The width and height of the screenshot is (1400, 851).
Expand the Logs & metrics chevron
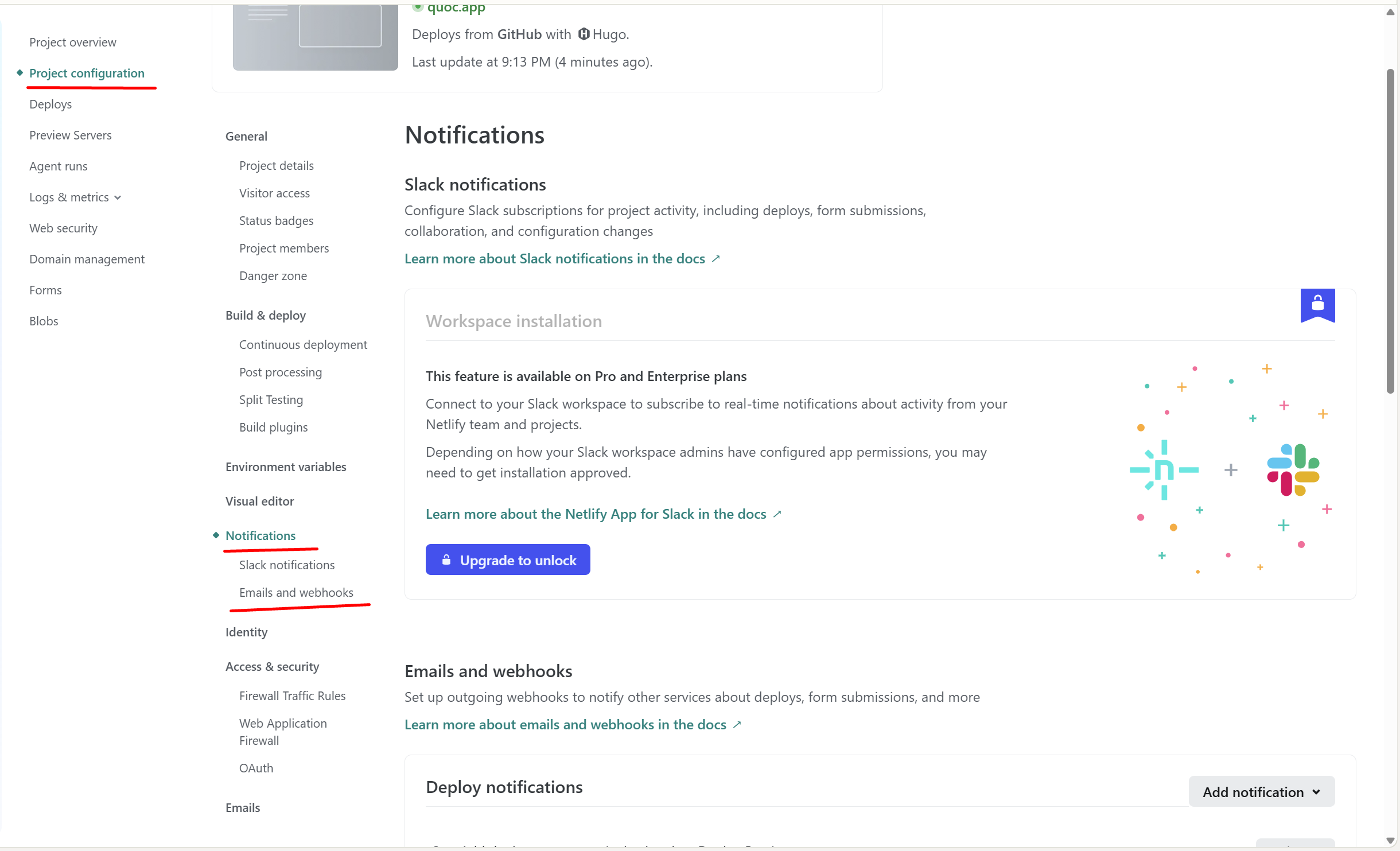(x=118, y=197)
